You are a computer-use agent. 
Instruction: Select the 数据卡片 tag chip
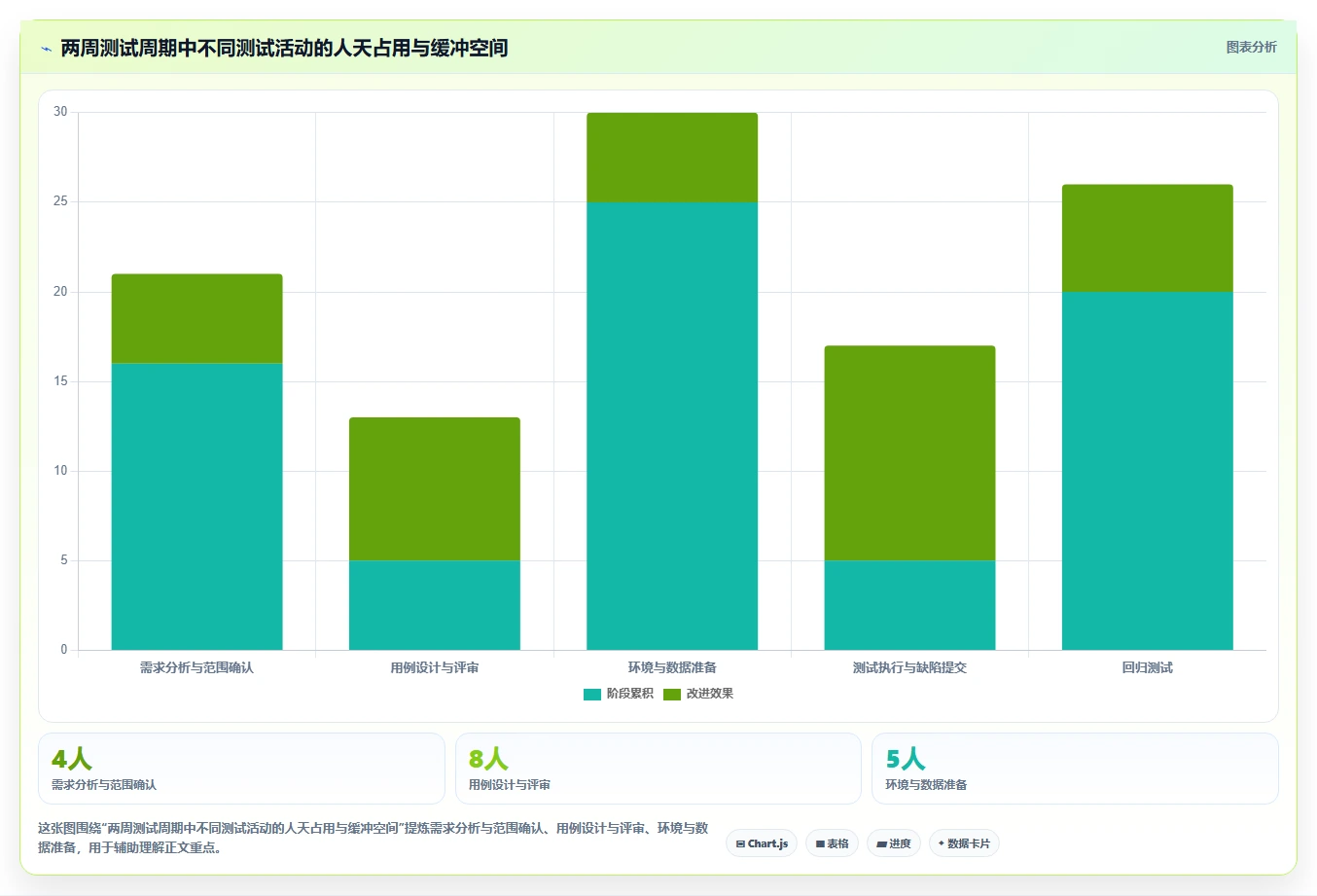pos(964,843)
